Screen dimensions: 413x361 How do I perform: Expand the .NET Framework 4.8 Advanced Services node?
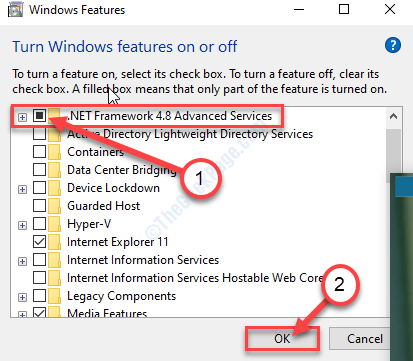[x=22, y=117]
